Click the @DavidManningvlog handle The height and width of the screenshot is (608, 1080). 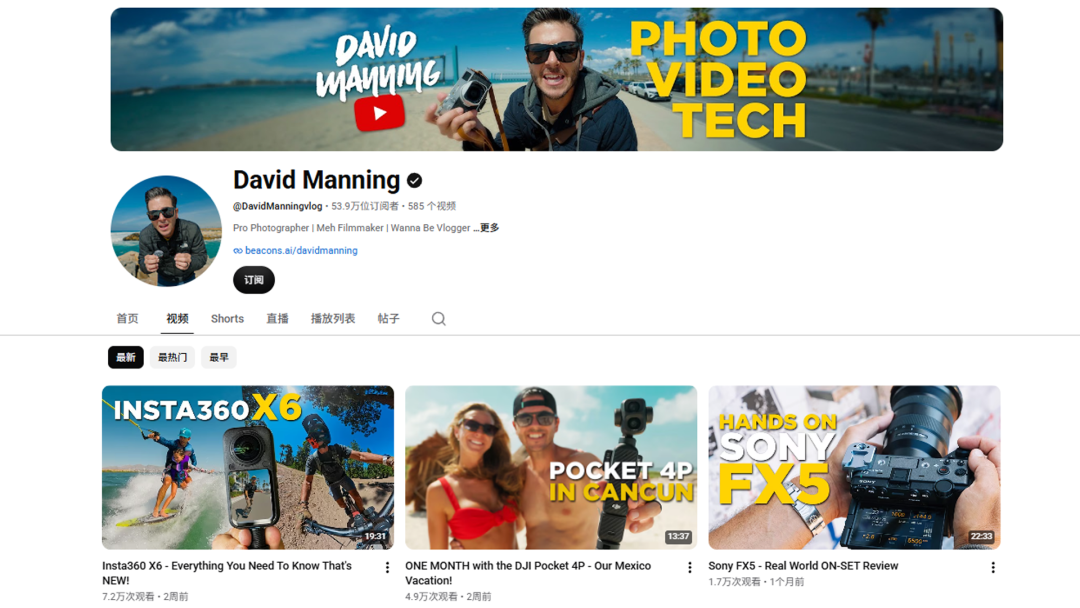(278, 206)
